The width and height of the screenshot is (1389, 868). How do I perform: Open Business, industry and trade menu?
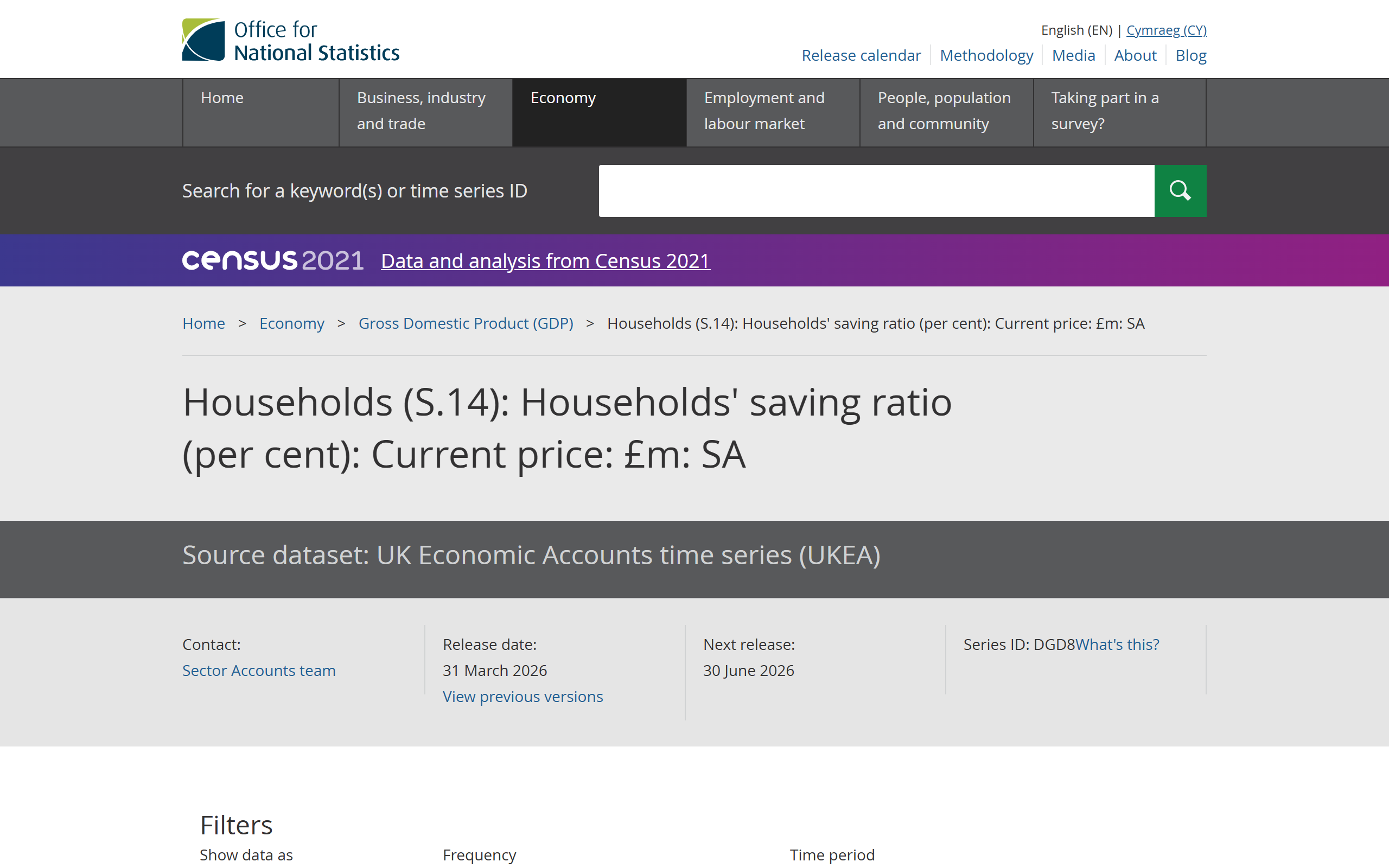(x=425, y=112)
